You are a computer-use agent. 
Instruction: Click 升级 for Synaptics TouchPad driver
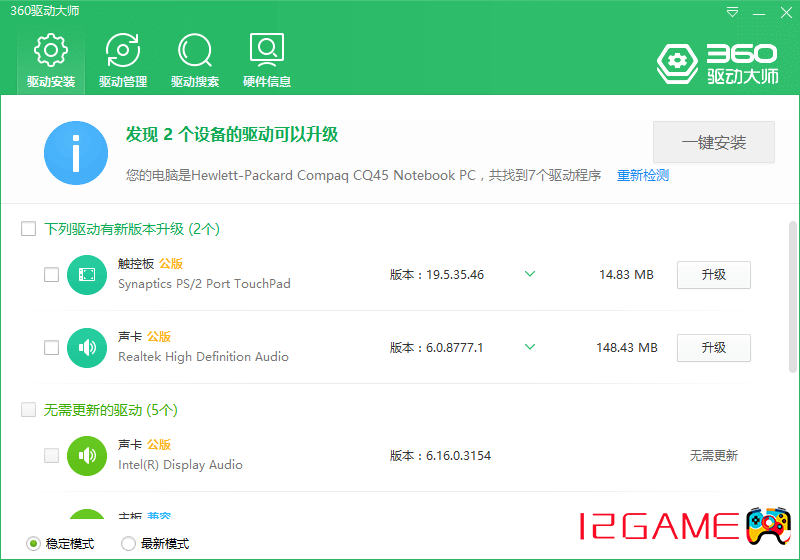714,275
